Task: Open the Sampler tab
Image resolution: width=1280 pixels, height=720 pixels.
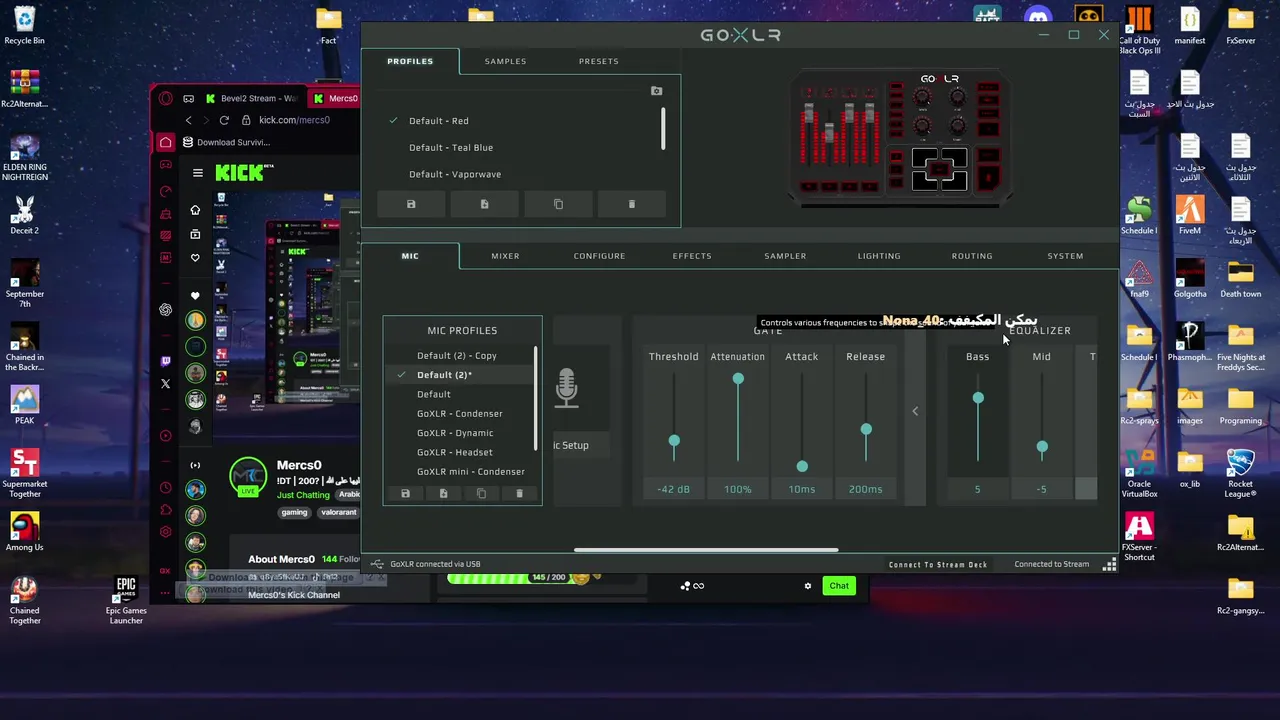Action: click(x=785, y=256)
